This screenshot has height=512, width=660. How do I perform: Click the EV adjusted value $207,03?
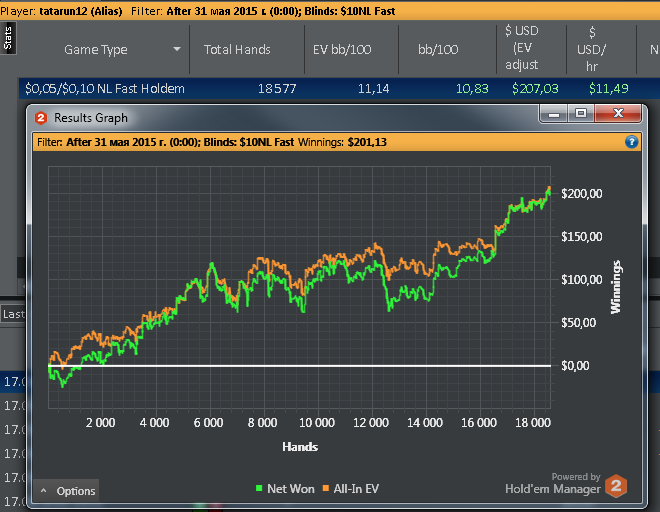[x=535, y=89]
